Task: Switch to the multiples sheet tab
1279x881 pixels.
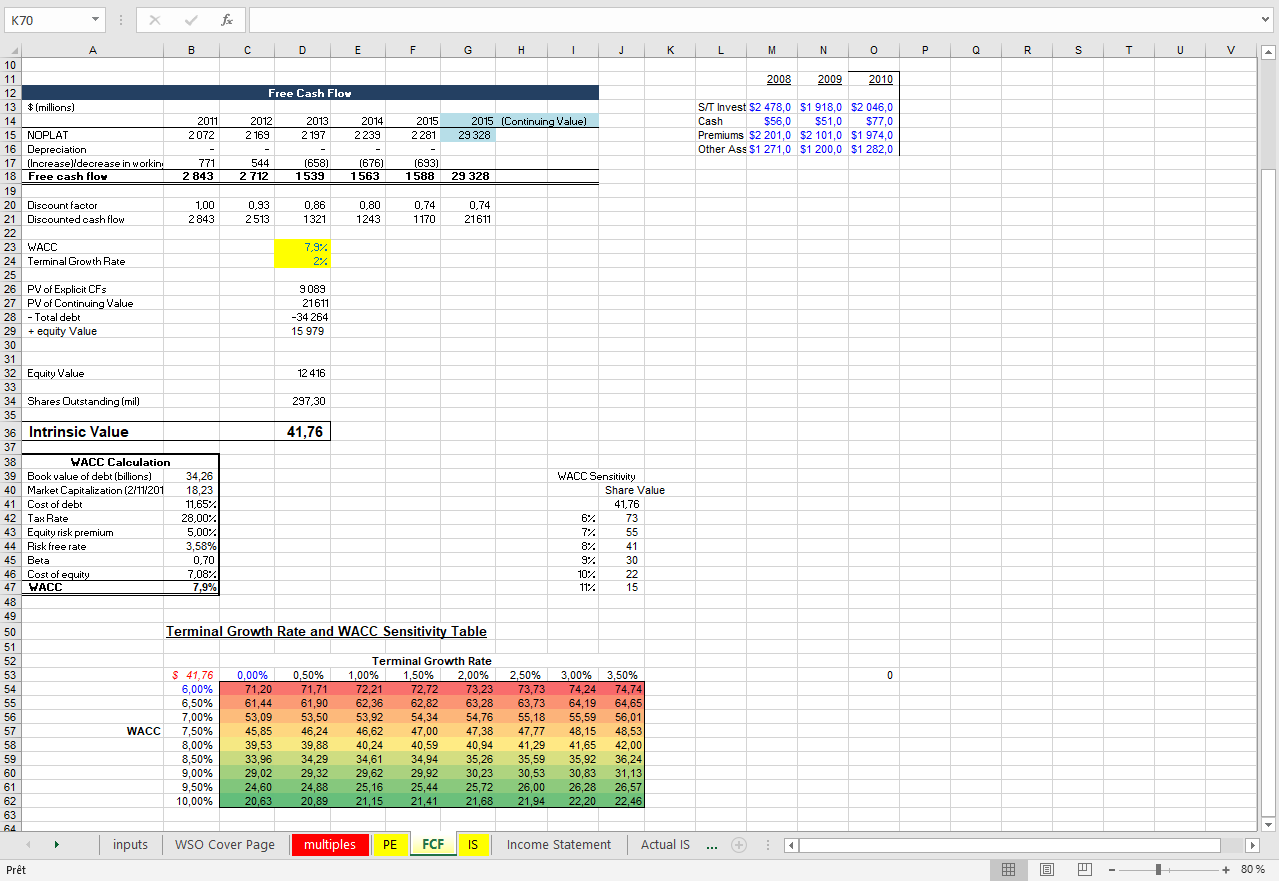Action: point(329,844)
